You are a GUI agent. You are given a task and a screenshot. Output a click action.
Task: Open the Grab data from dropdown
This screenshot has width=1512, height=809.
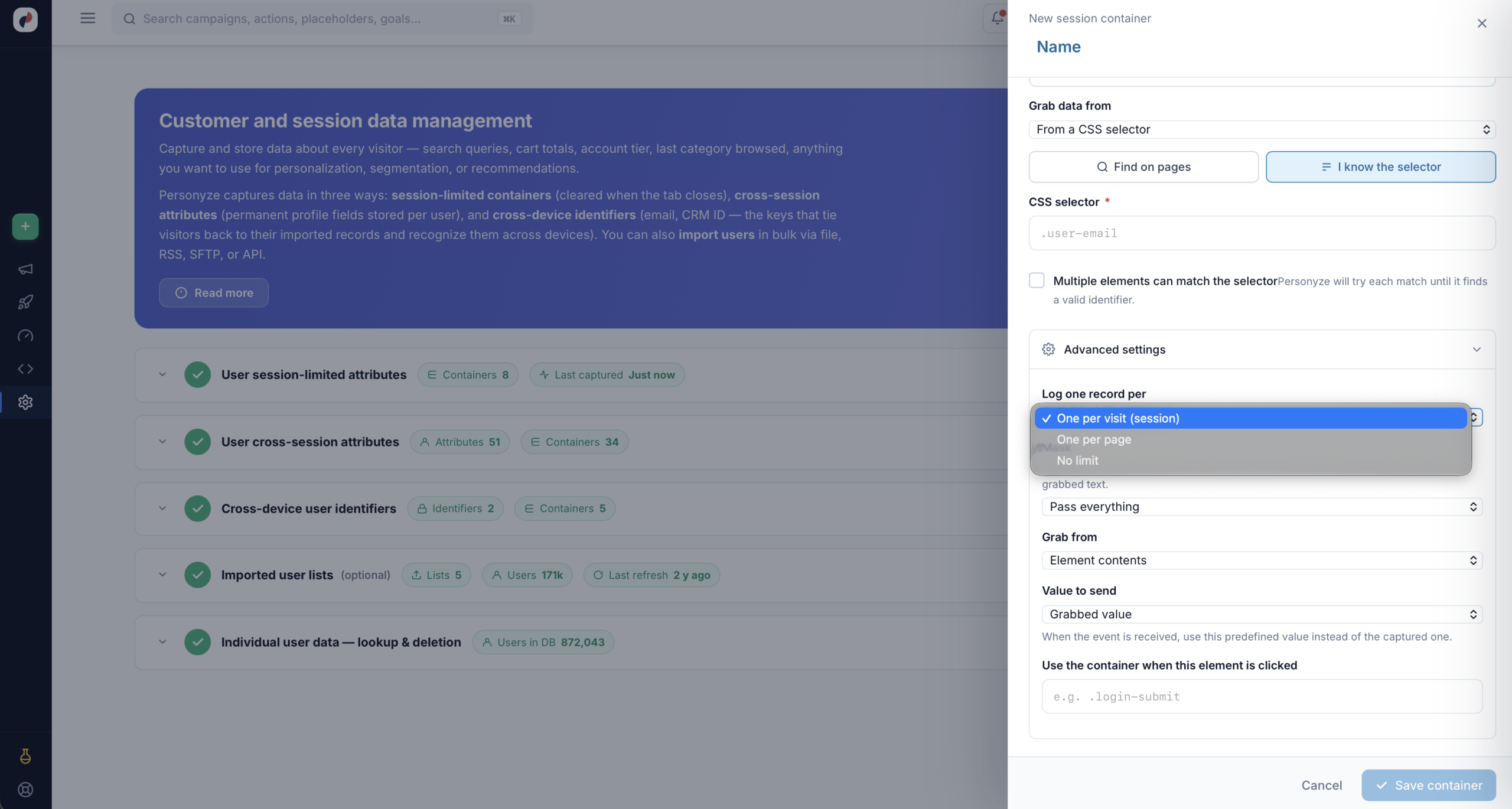[x=1262, y=129]
